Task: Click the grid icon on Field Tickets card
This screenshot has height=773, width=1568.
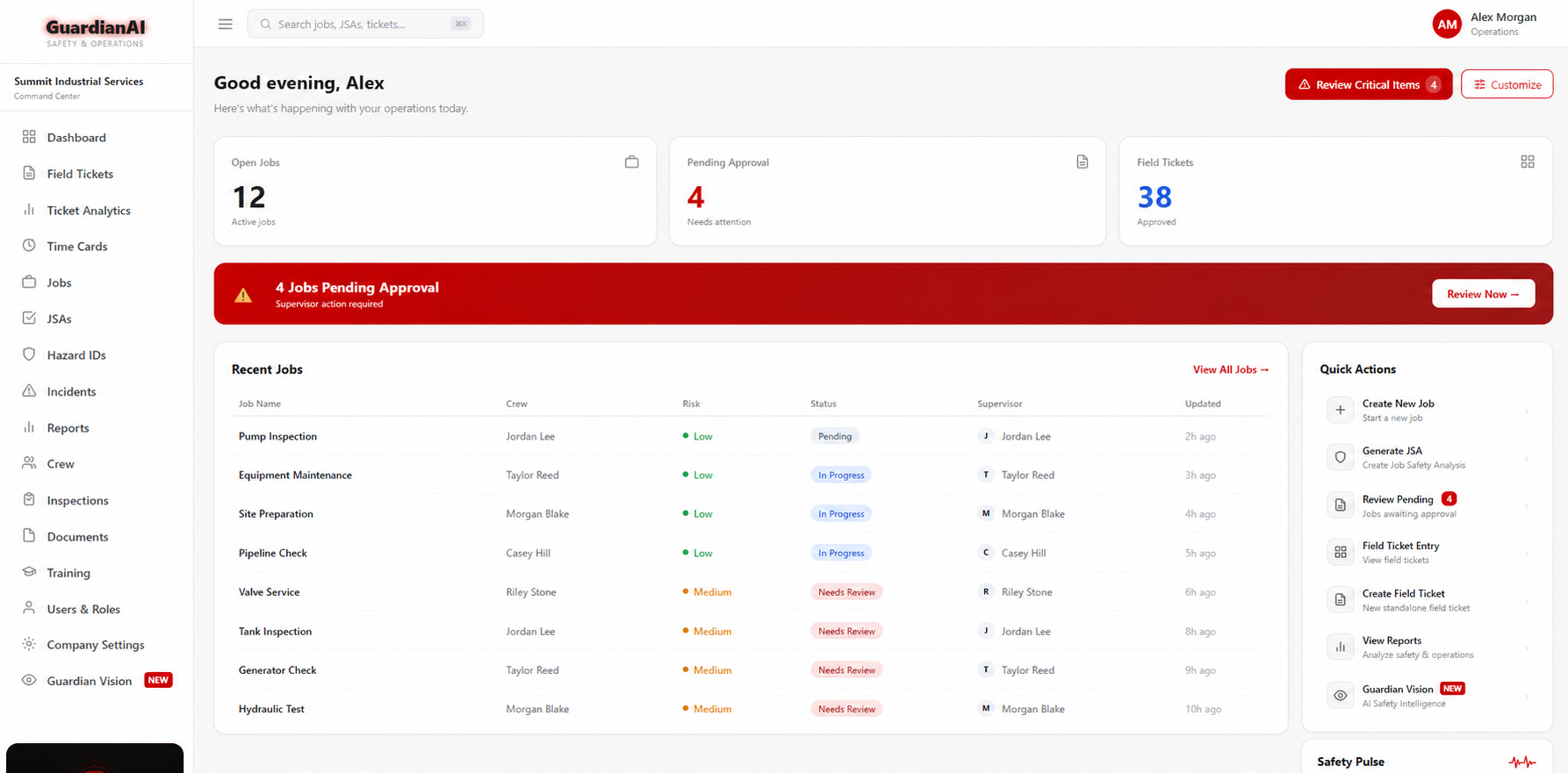Action: 1528,162
